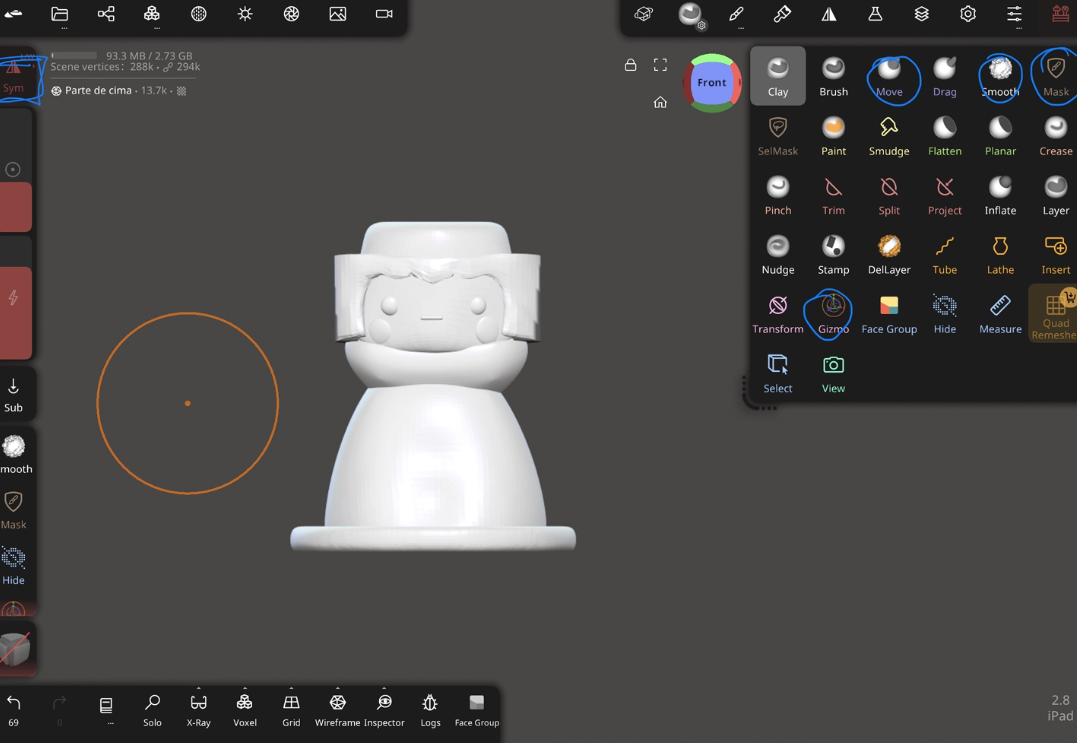Choose the Pinch tool
Image resolution: width=1077 pixels, height=743 pixels.
coord(778,196)
